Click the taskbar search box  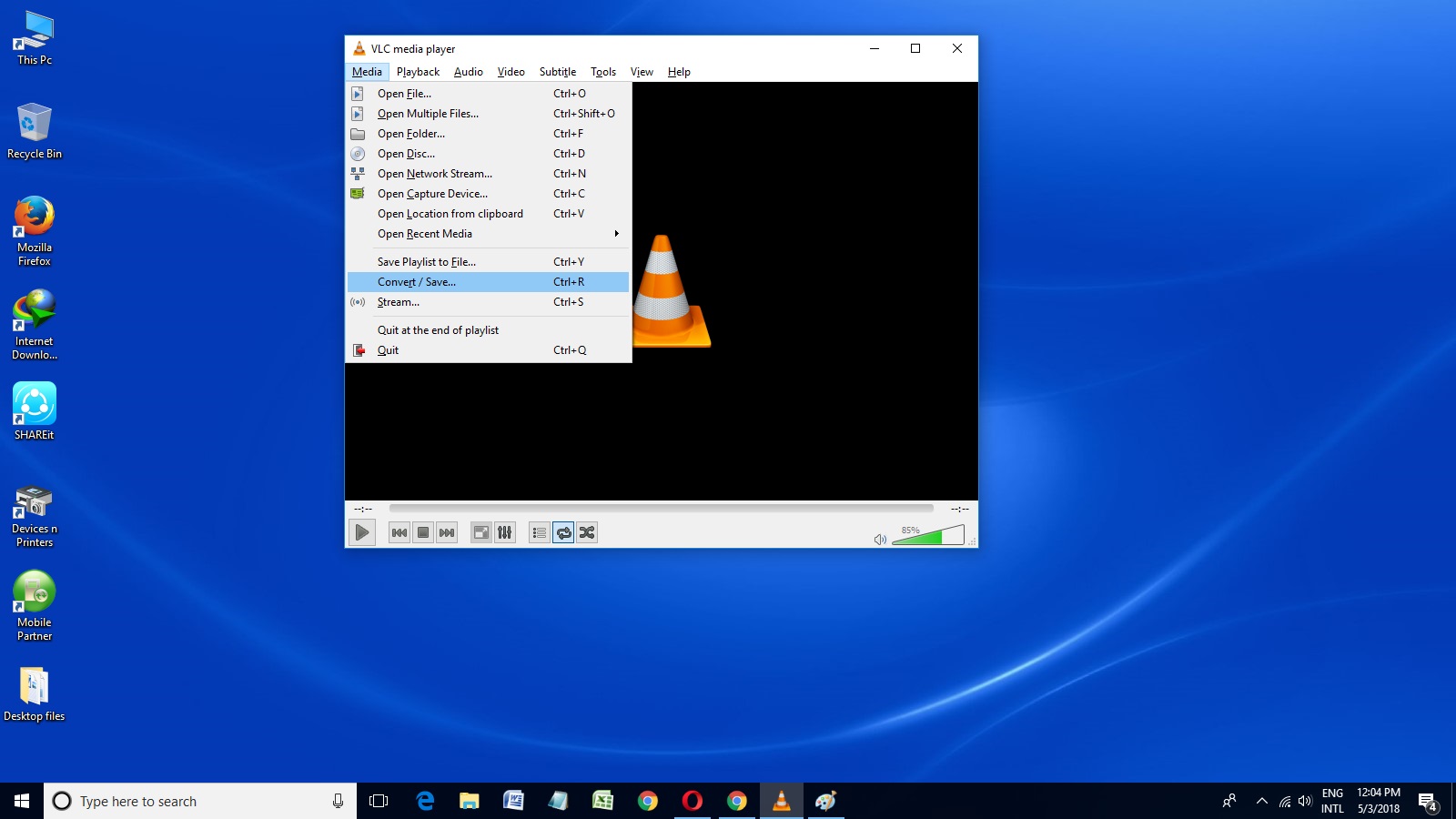(200, 801)
